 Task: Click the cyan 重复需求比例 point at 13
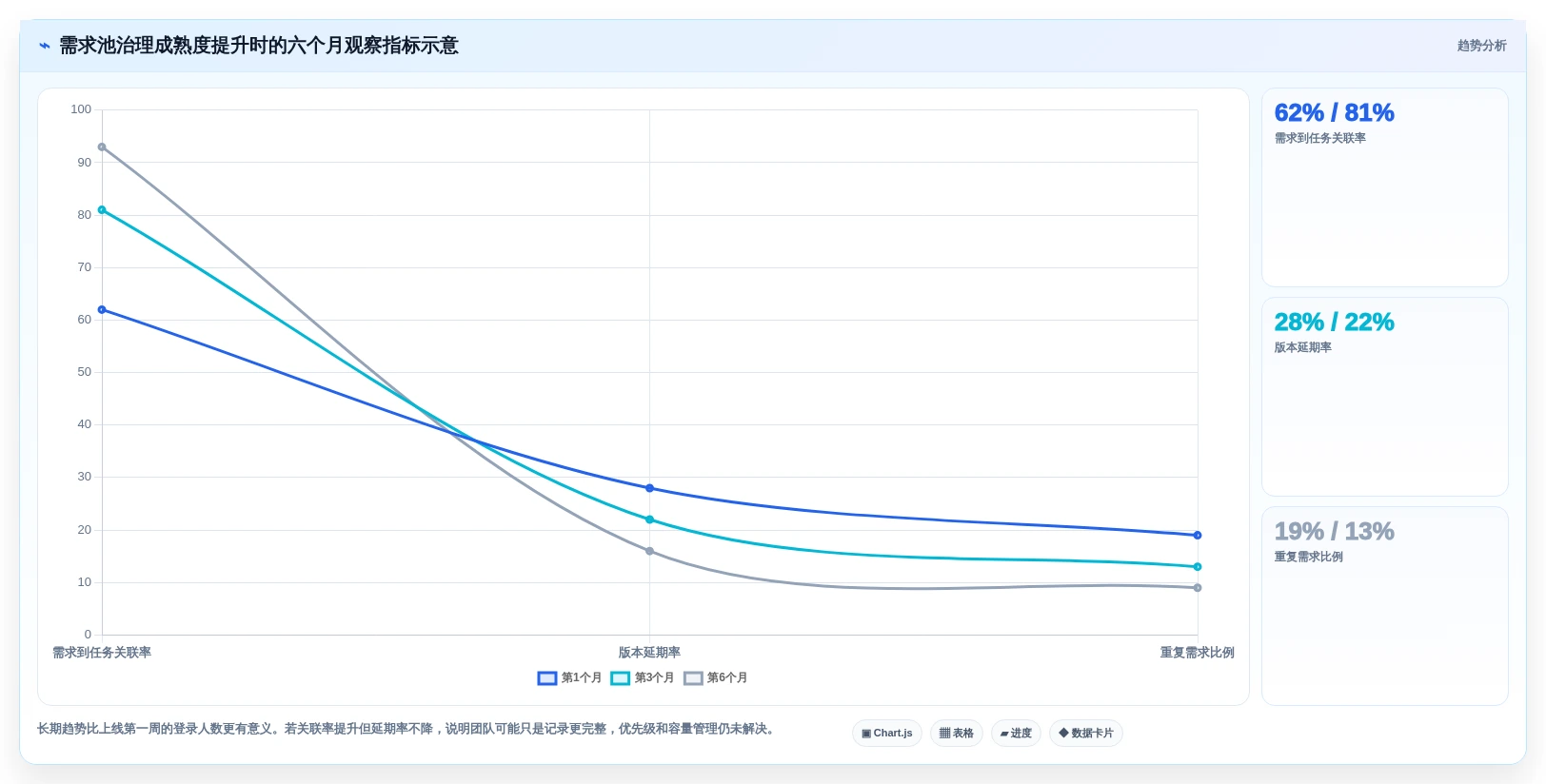pos(1198,567)
